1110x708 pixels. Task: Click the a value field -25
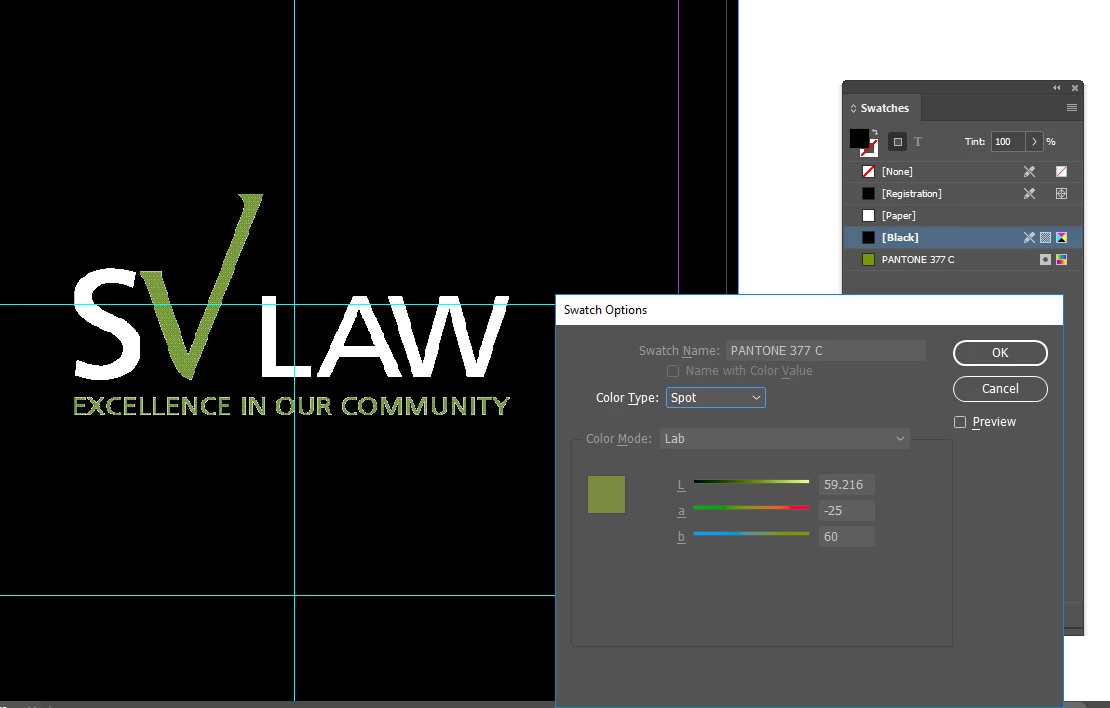846,510
